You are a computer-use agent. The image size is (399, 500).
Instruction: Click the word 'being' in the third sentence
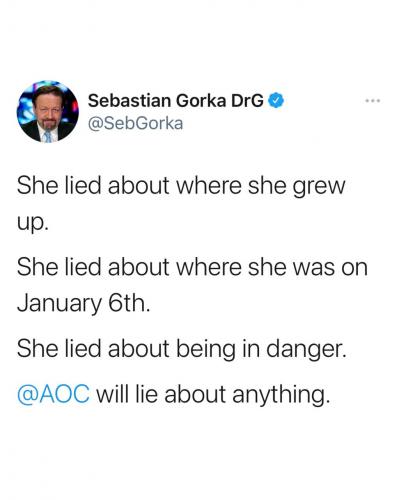click(x=205, y=350)
